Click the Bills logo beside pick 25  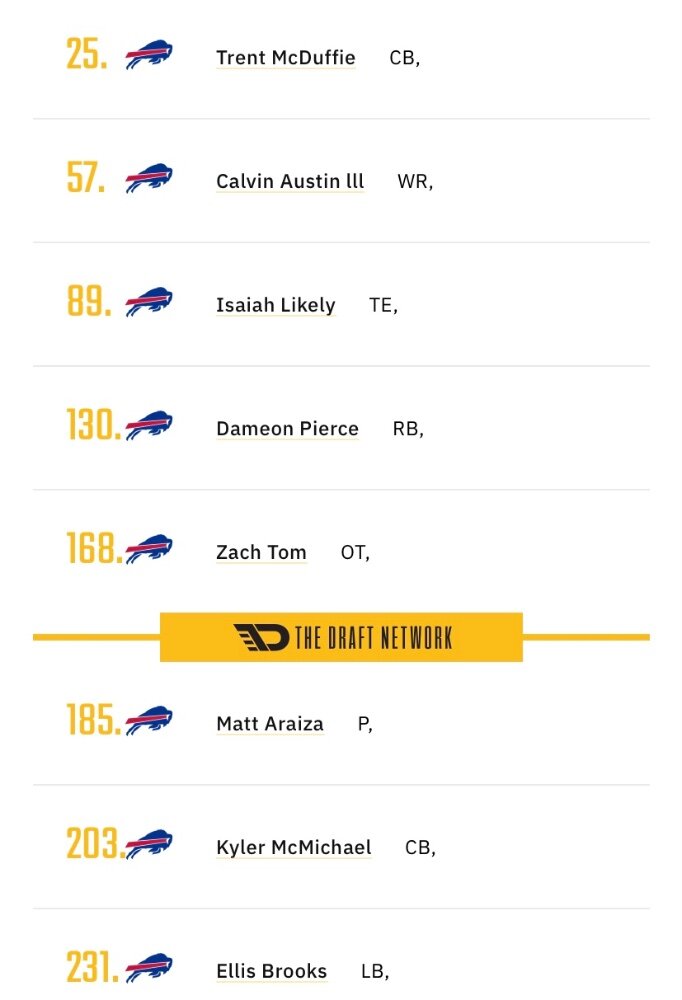point(149,55)
